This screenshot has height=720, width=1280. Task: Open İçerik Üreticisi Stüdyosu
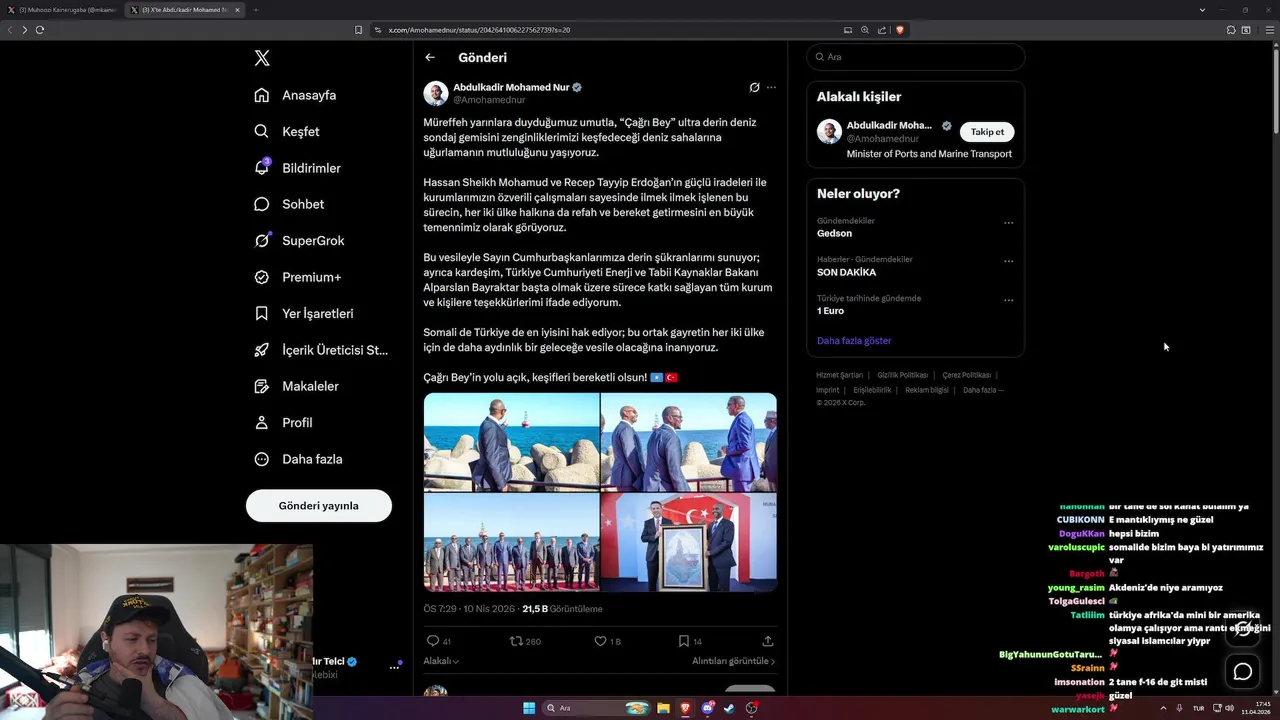click(320, 350)
